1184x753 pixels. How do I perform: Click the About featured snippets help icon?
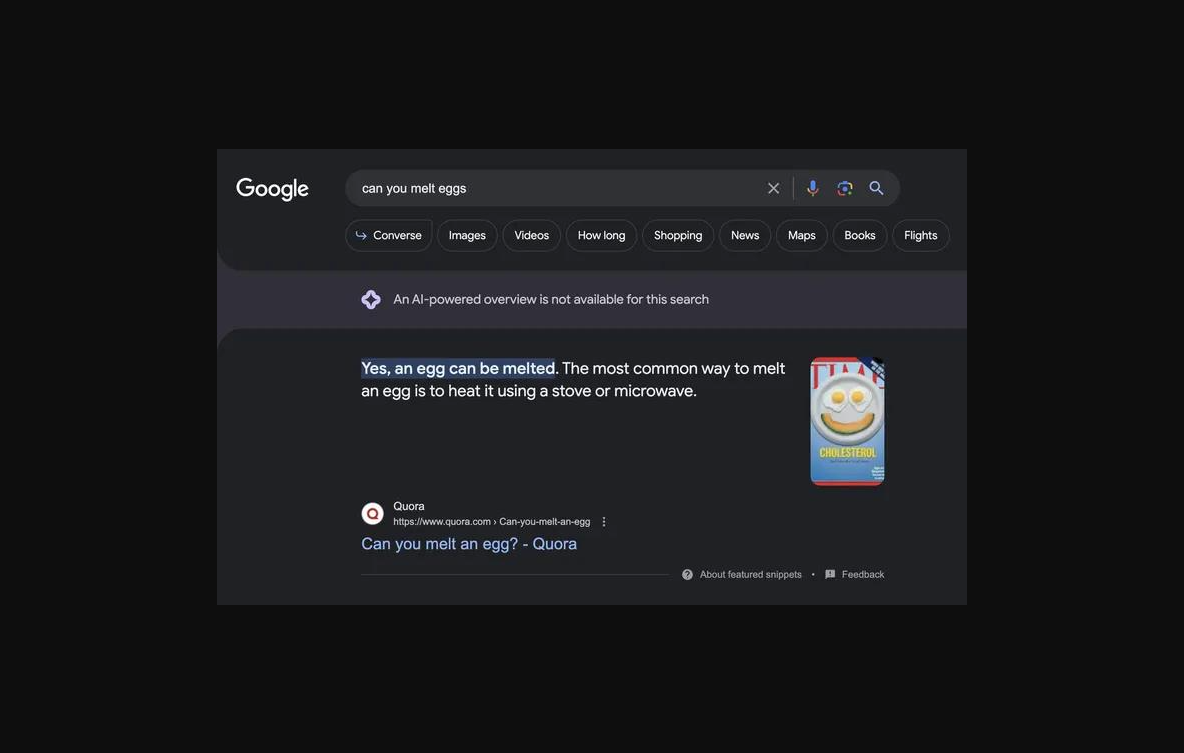pyautogui.click(x=687, y=575)
